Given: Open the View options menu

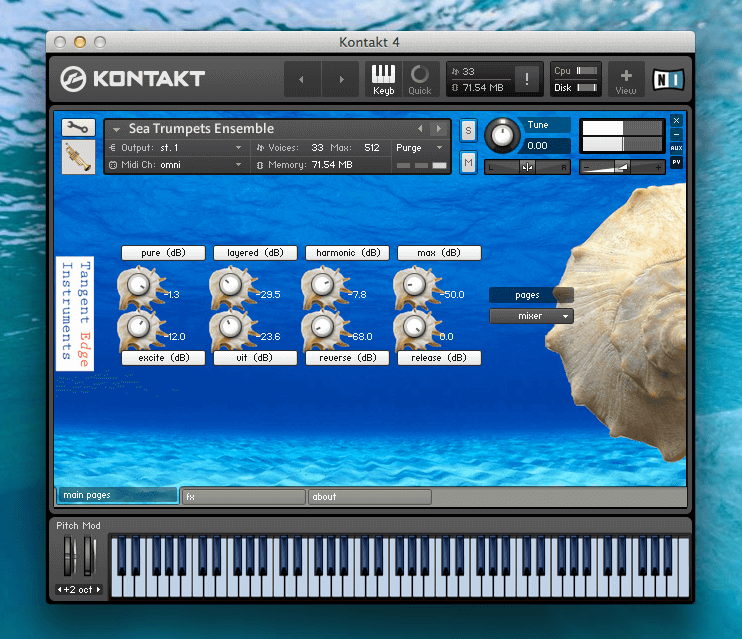Looking at the screenshot, I should point(626,80).
